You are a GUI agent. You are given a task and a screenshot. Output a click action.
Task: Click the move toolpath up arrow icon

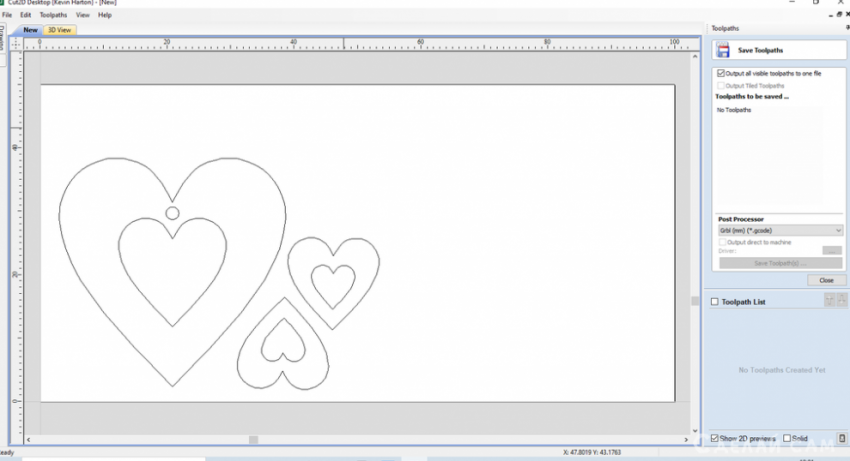(x=828, y=301)
